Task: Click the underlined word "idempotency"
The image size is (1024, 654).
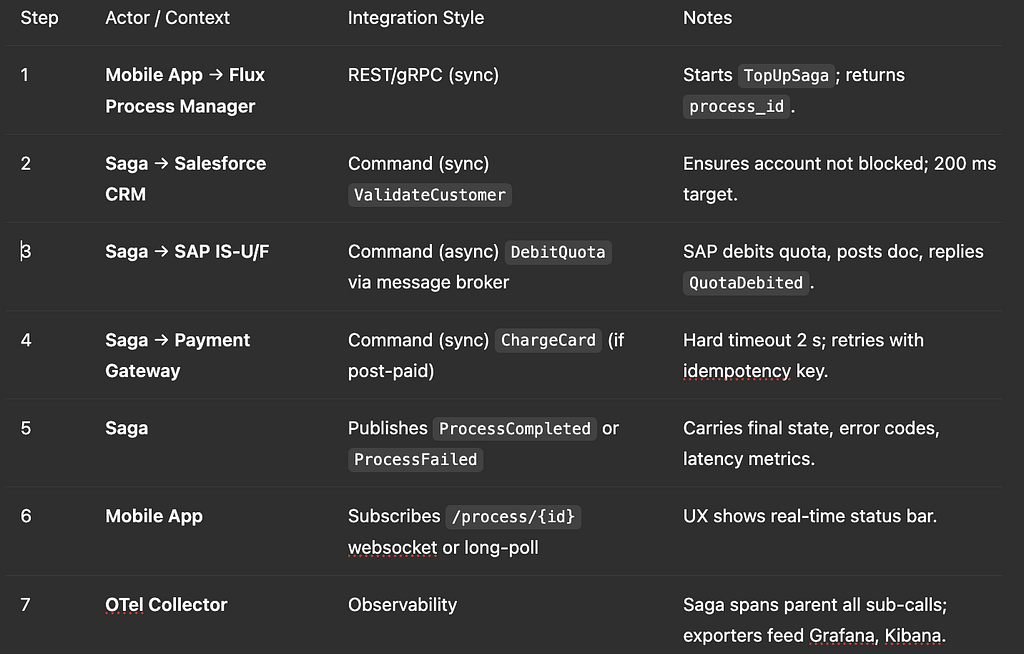Action: tap(736, 371)
